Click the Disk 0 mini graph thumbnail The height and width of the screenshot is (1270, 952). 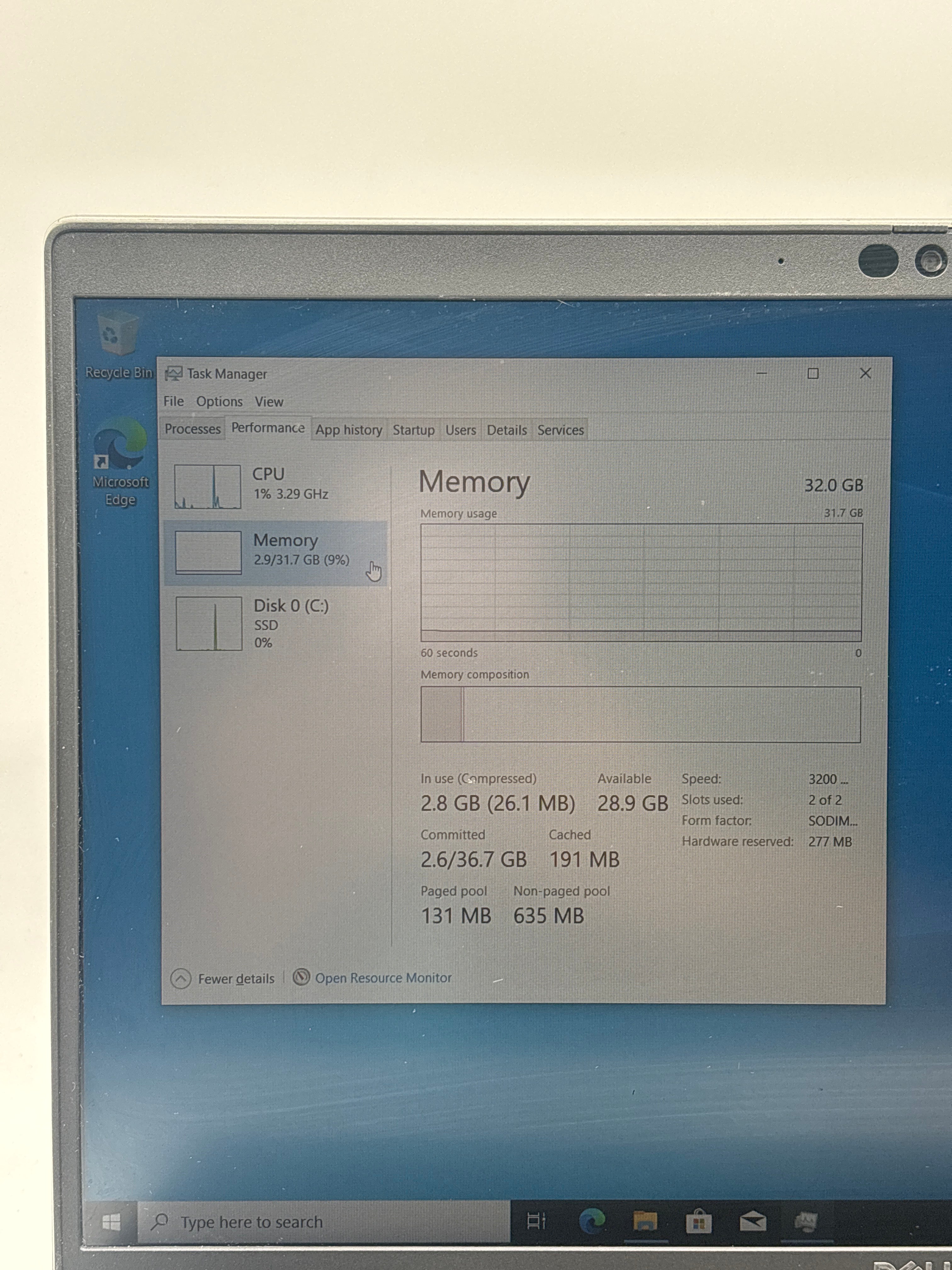click(x=209, y=624)
